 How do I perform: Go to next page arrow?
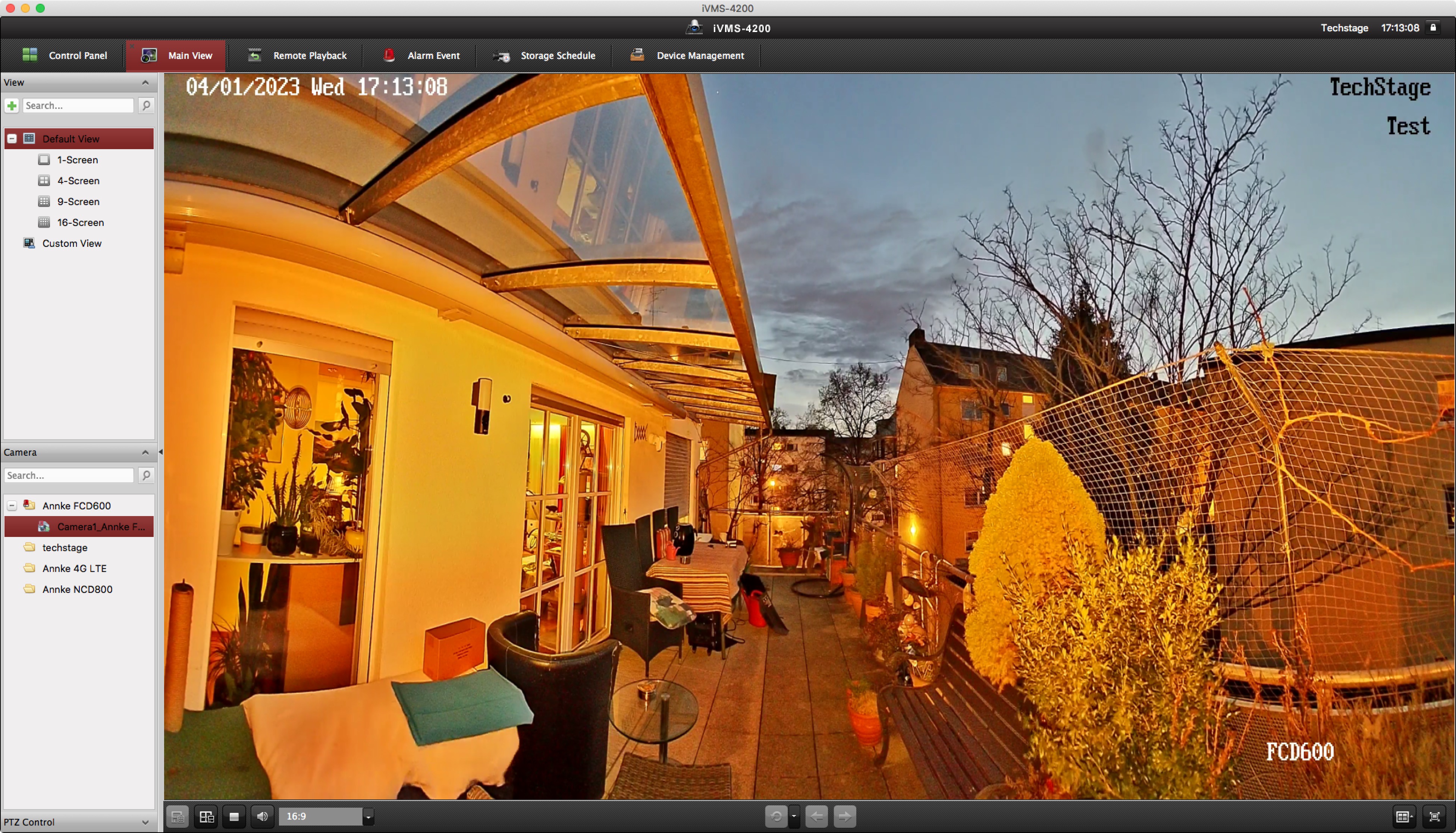[845, 817]
